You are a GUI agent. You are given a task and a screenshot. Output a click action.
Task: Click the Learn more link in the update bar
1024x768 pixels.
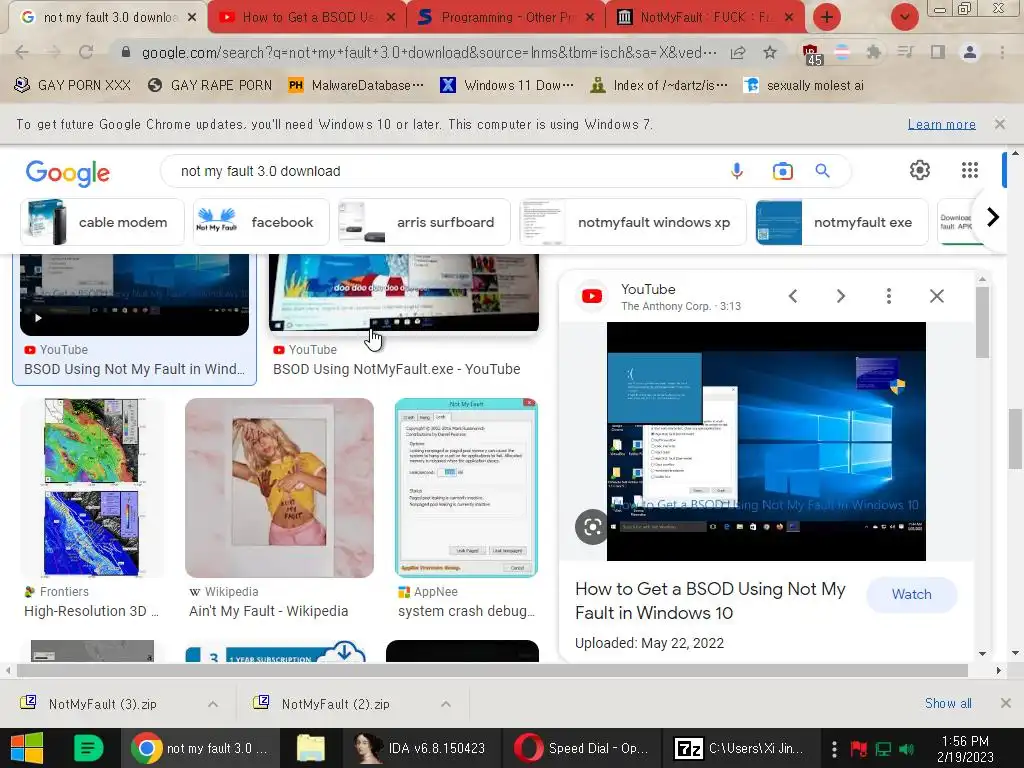point(941,124)
